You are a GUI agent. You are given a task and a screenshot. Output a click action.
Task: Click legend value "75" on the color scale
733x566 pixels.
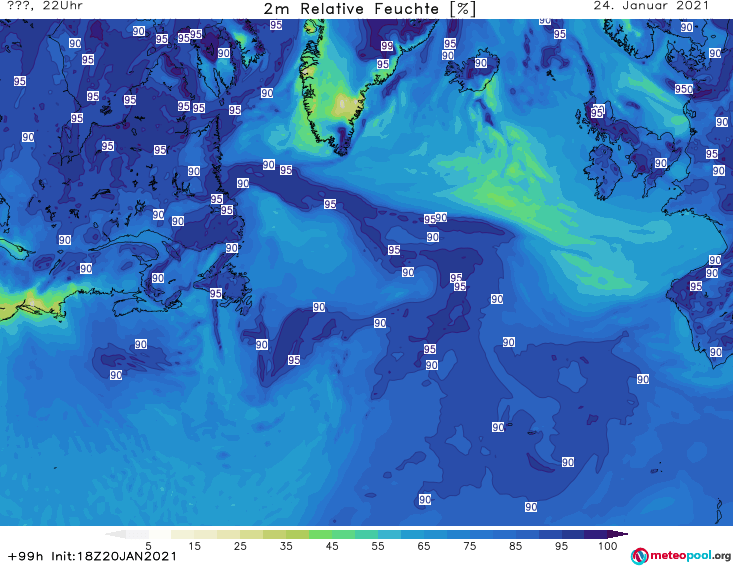click(470, 546)
